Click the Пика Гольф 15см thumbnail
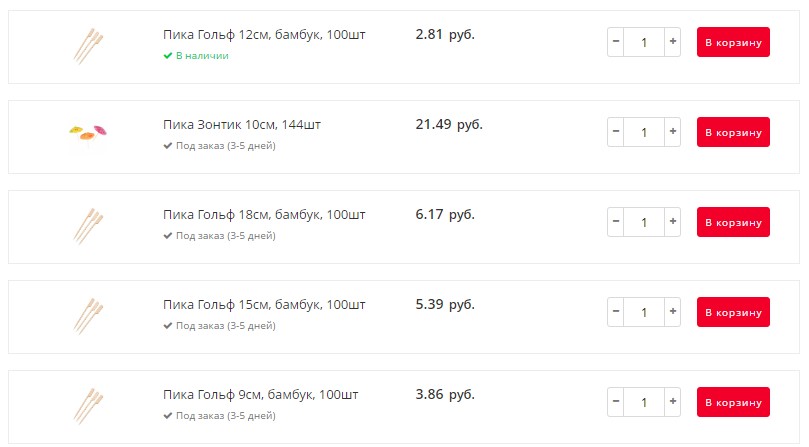 [88, 316]
